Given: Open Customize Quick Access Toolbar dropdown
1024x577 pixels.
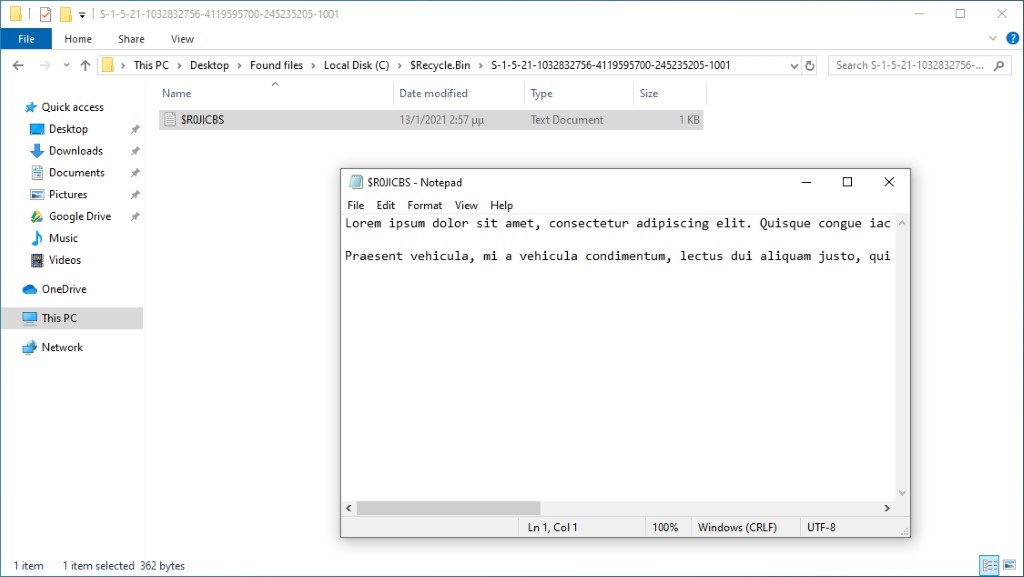Looking at the screenshot, I should 82,14.
